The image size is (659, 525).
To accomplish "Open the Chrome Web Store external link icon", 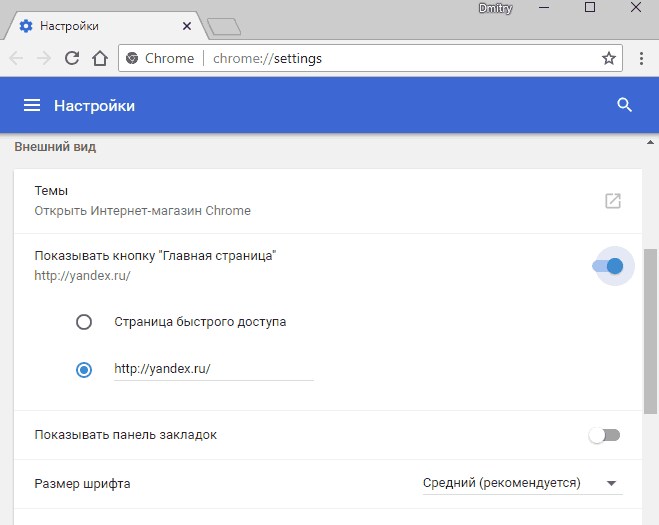I will click(x=613, y=201).
